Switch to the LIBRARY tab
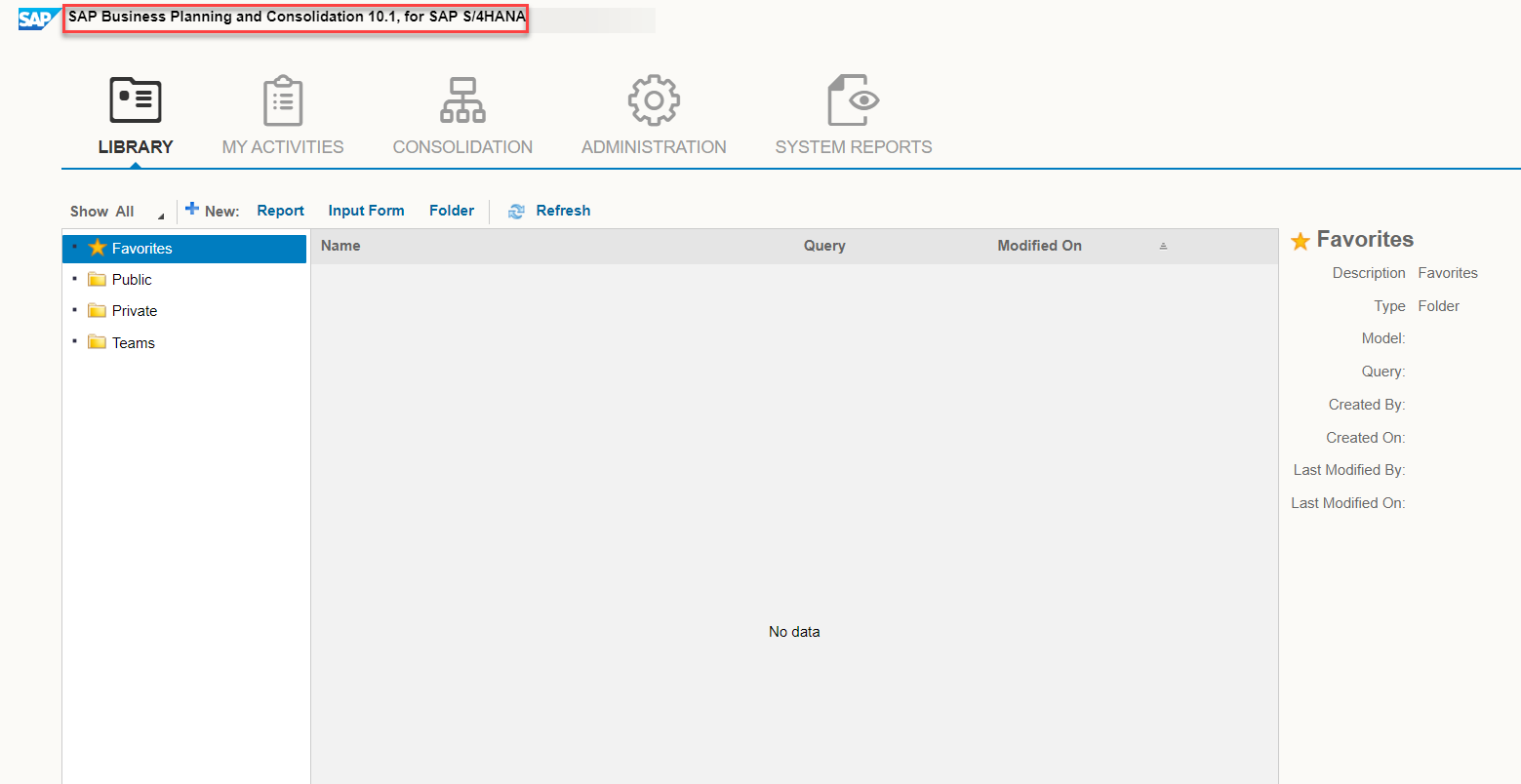This screenshot has width=1521, height=784. tap(136, 147)
